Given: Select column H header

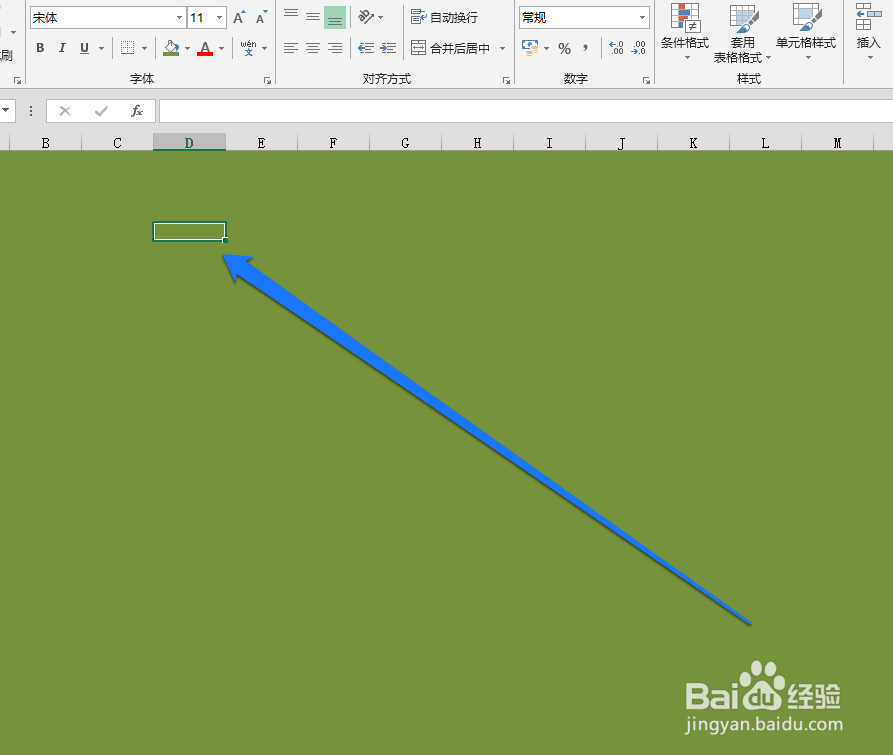Looking at the screenshot, I should 477,143.
